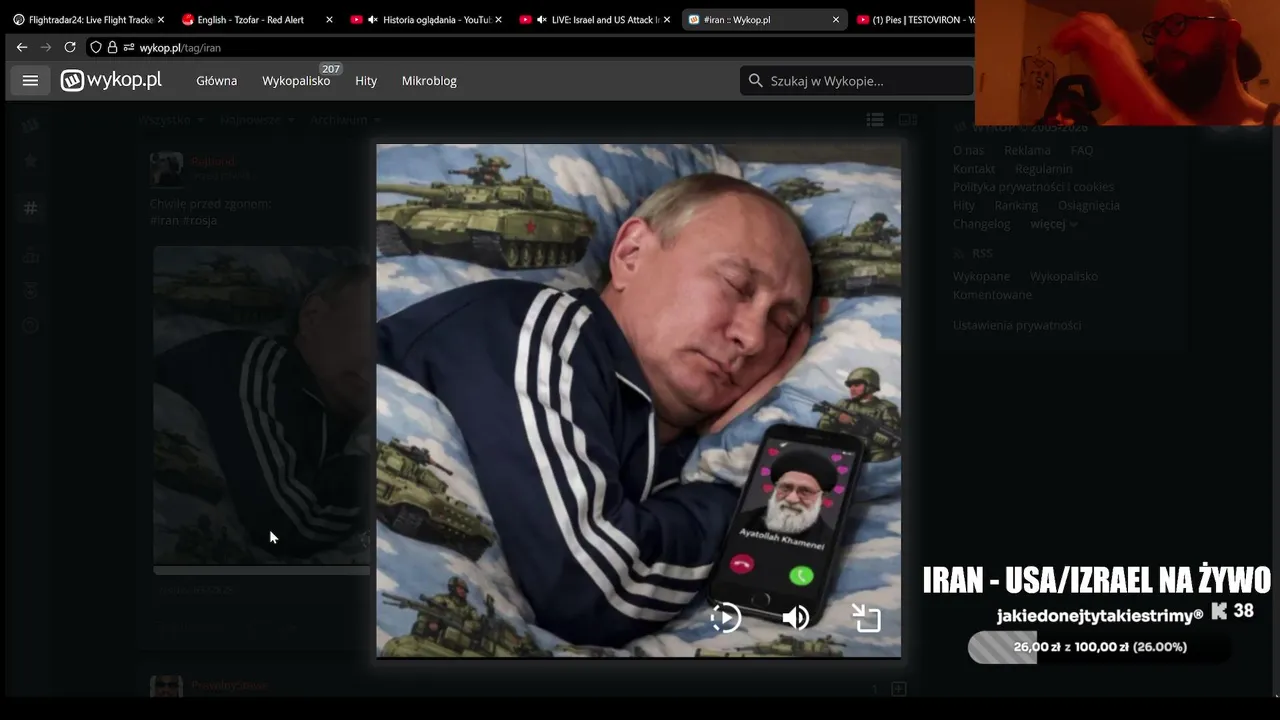The width and height of the screenshot is (1280, 720).
Task: Click the Szukaj w Wykopie search field
Action: [x=856, y=81]
